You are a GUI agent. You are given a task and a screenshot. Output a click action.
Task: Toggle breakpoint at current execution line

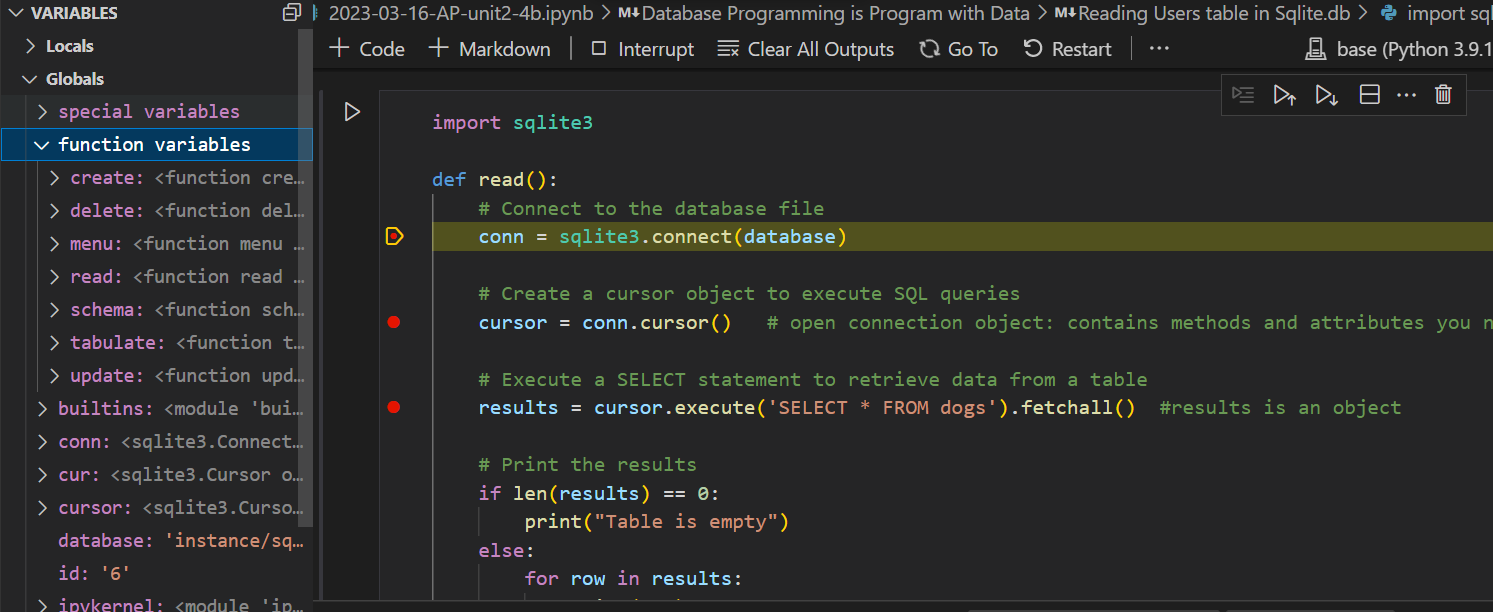[x=394, y=237]
